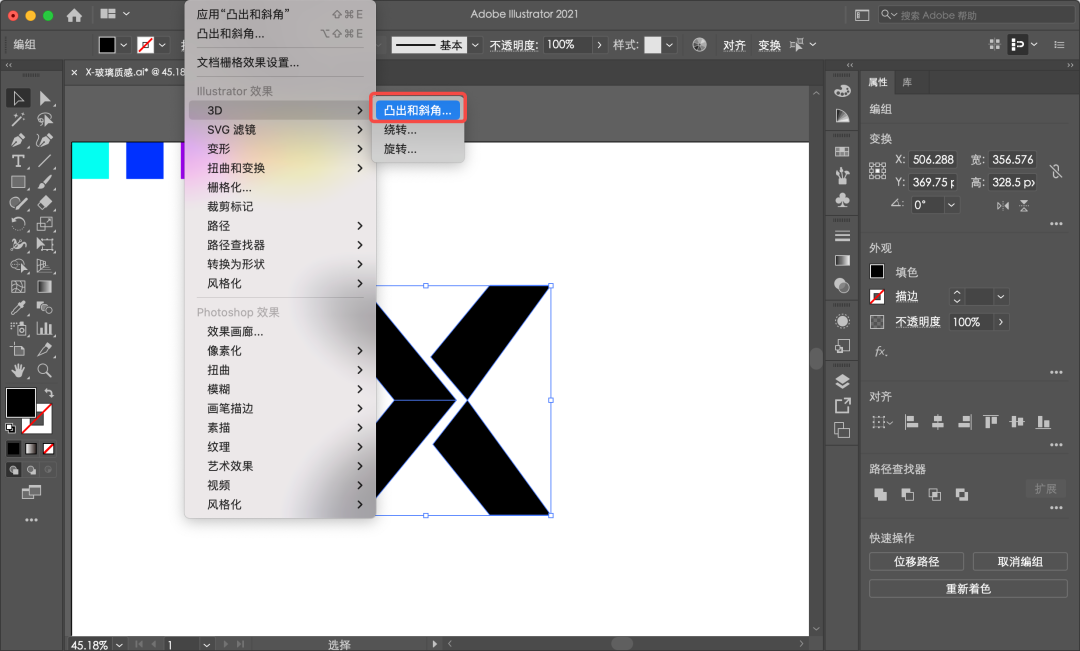Click the Home icon in title bar
Screen dimensions: 1080x651
click(x=74, y=14)
